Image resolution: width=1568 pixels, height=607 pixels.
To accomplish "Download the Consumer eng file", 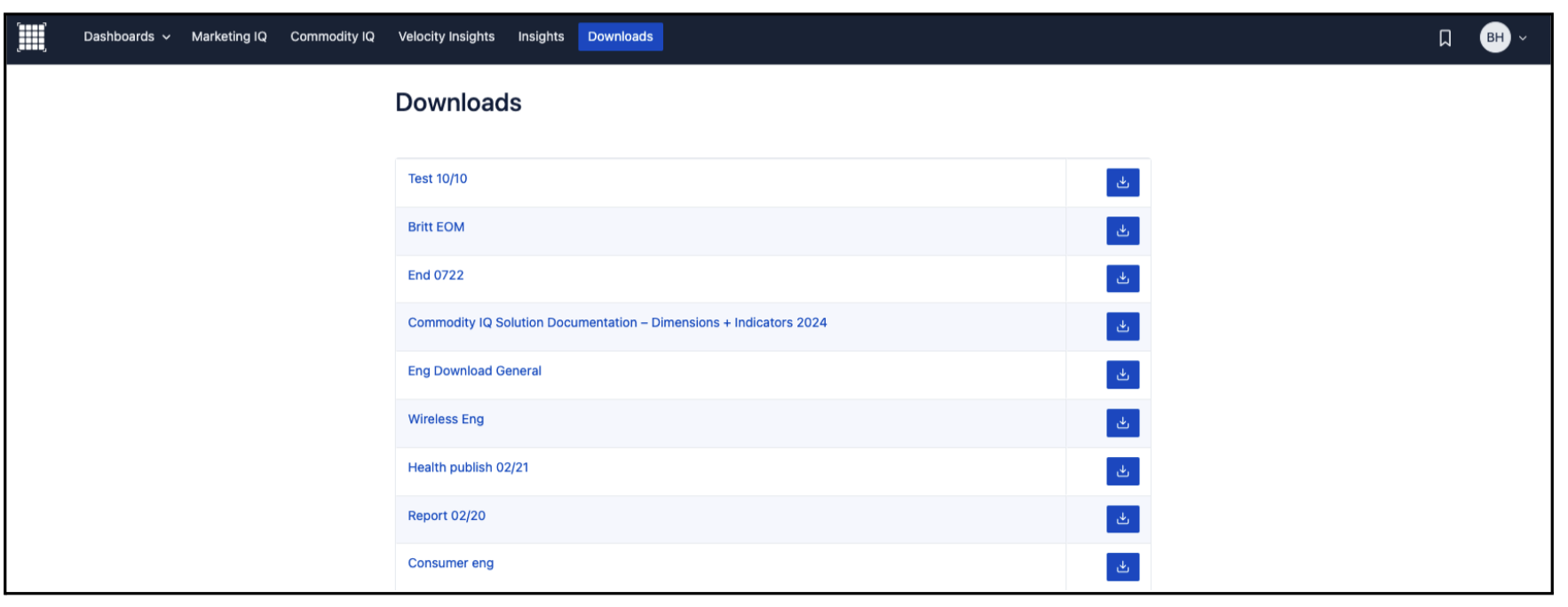I will (1122, 567).
